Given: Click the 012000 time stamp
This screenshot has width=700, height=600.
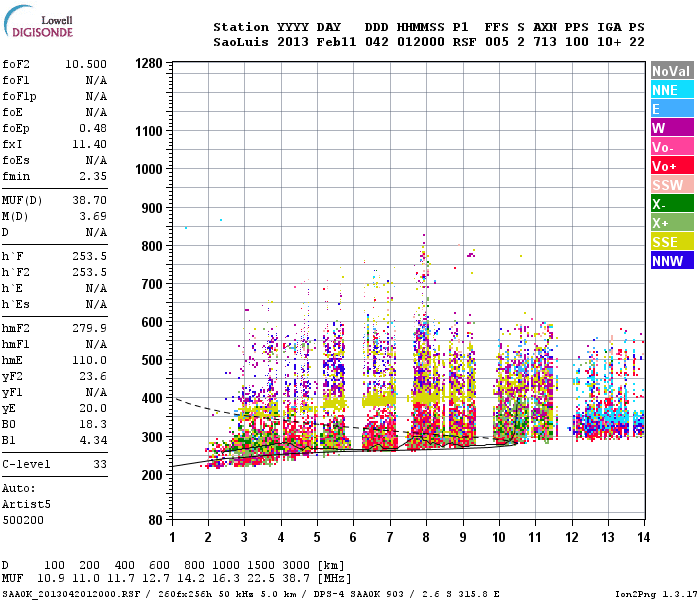Looking at the screenshot, I should point(421,42).
